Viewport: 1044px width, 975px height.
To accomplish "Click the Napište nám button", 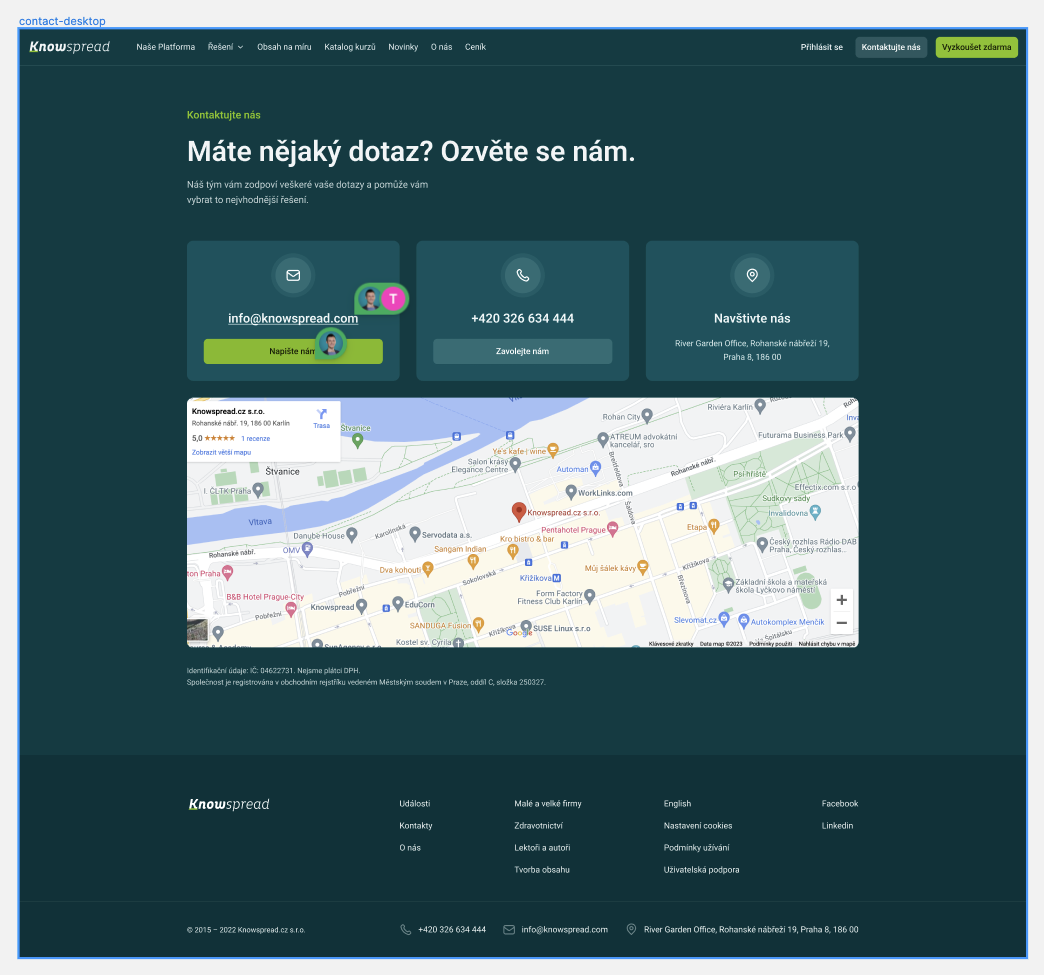I will [x=293, y=351].
